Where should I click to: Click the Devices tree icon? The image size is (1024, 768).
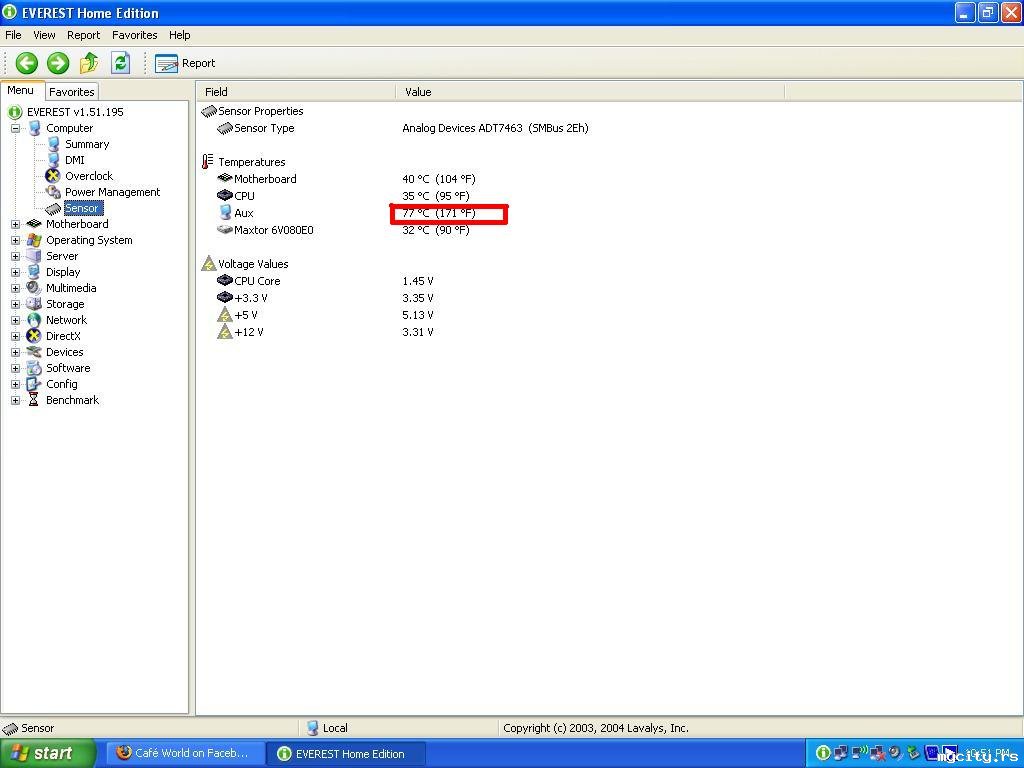click(34, 352)
